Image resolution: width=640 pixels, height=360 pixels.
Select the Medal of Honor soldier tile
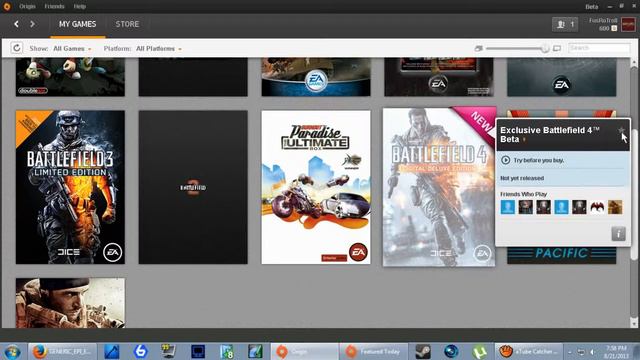[x=70, y=303]
